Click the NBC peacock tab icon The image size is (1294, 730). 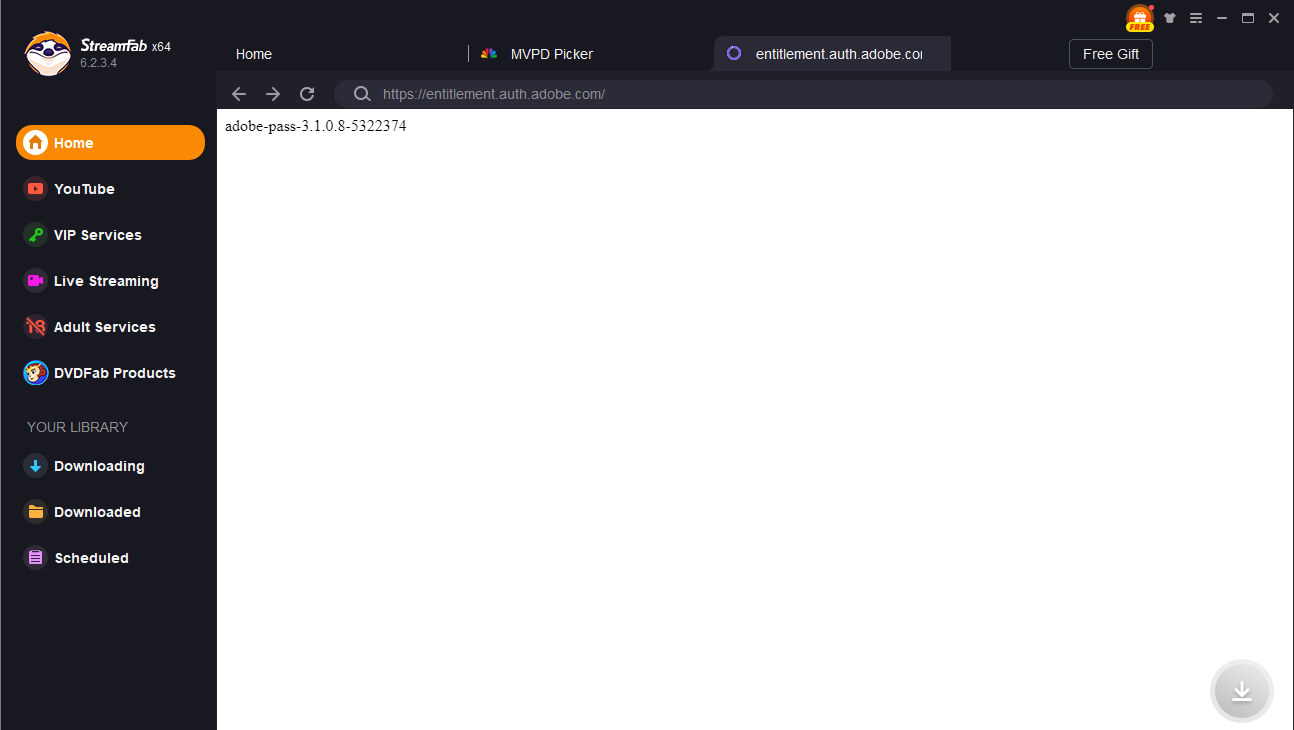point(489,54)
